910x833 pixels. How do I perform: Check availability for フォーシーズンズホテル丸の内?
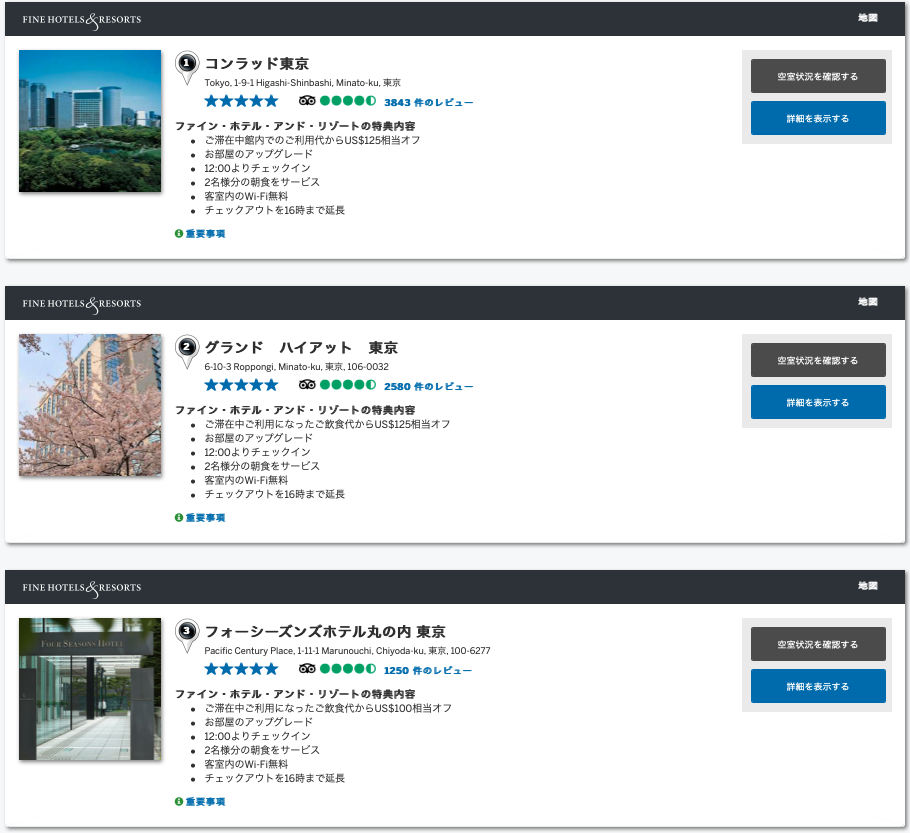click(x=818, y=644)
